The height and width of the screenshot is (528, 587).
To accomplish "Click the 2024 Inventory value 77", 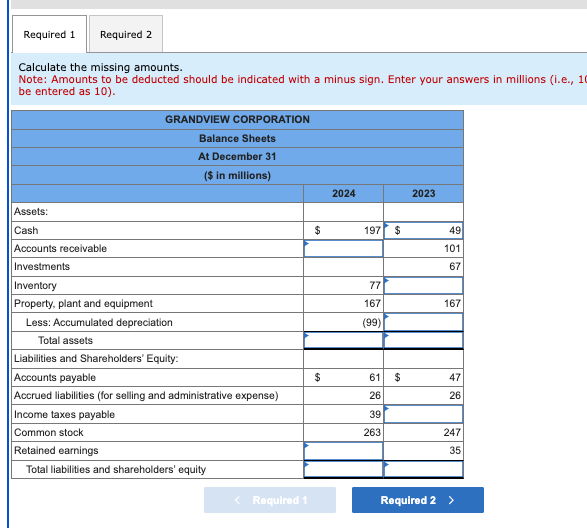I will point(375,285).
